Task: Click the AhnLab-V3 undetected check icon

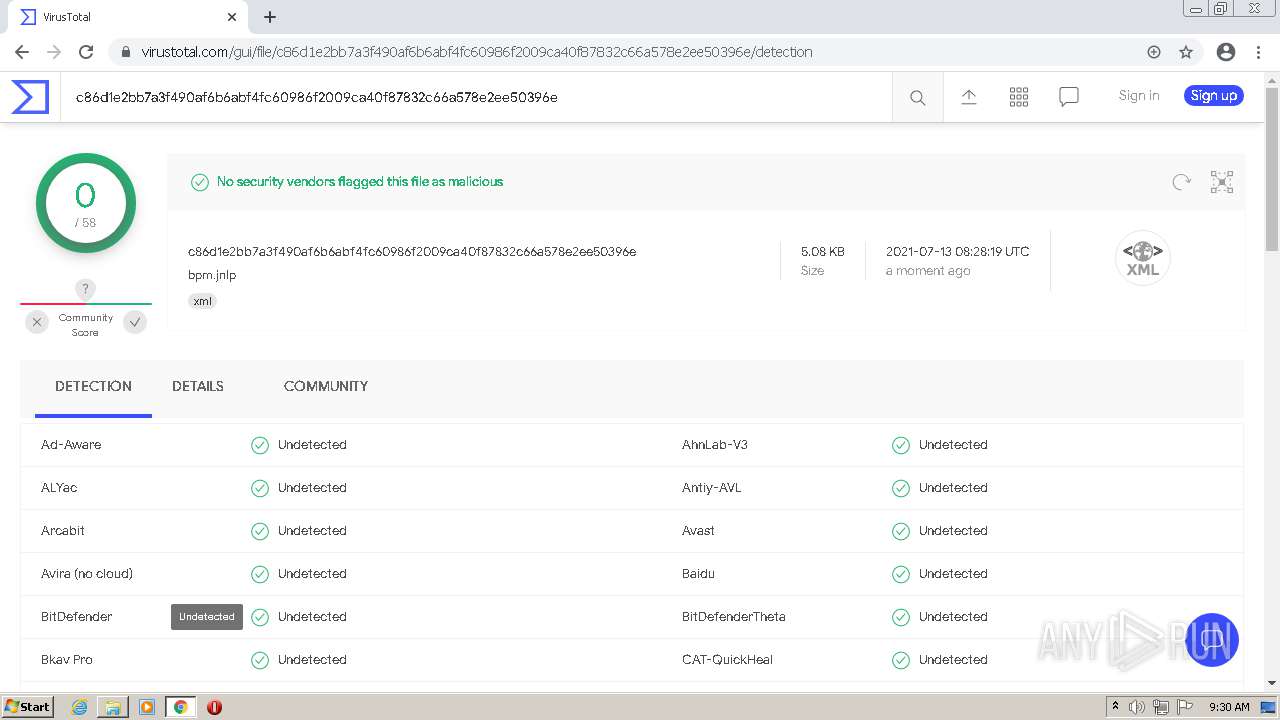Action: pos(901,445)
